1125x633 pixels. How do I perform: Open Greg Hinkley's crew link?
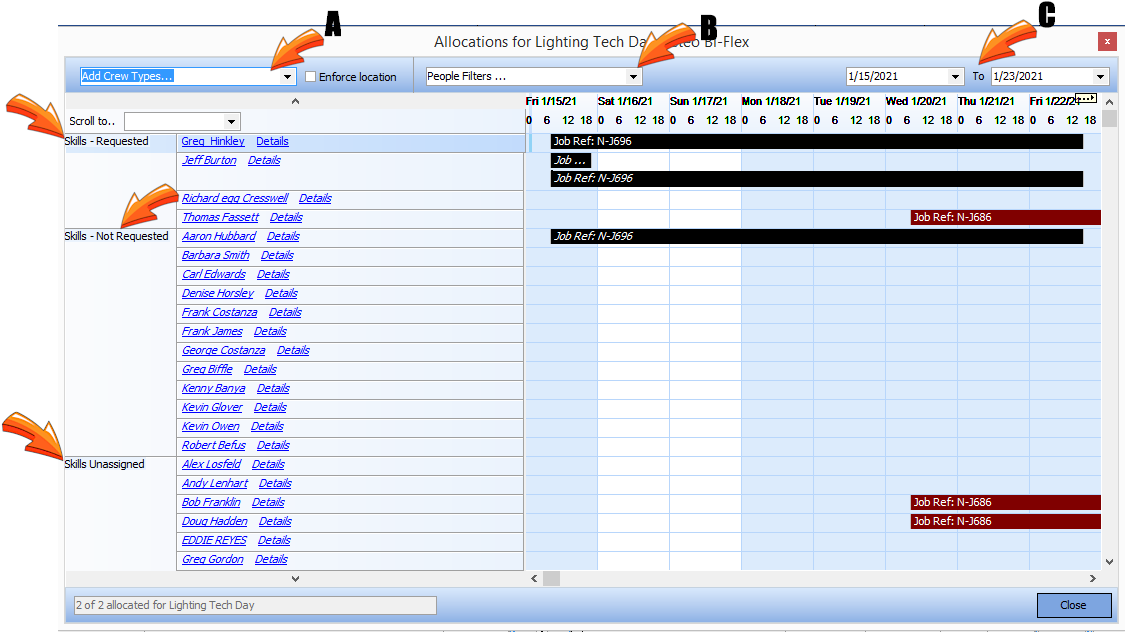tap(213, 142)
